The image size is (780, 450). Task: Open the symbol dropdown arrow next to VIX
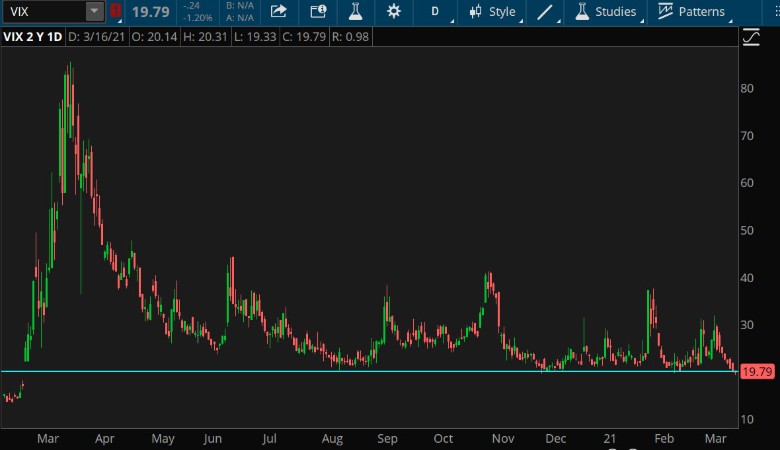click(x=95, y=11)
